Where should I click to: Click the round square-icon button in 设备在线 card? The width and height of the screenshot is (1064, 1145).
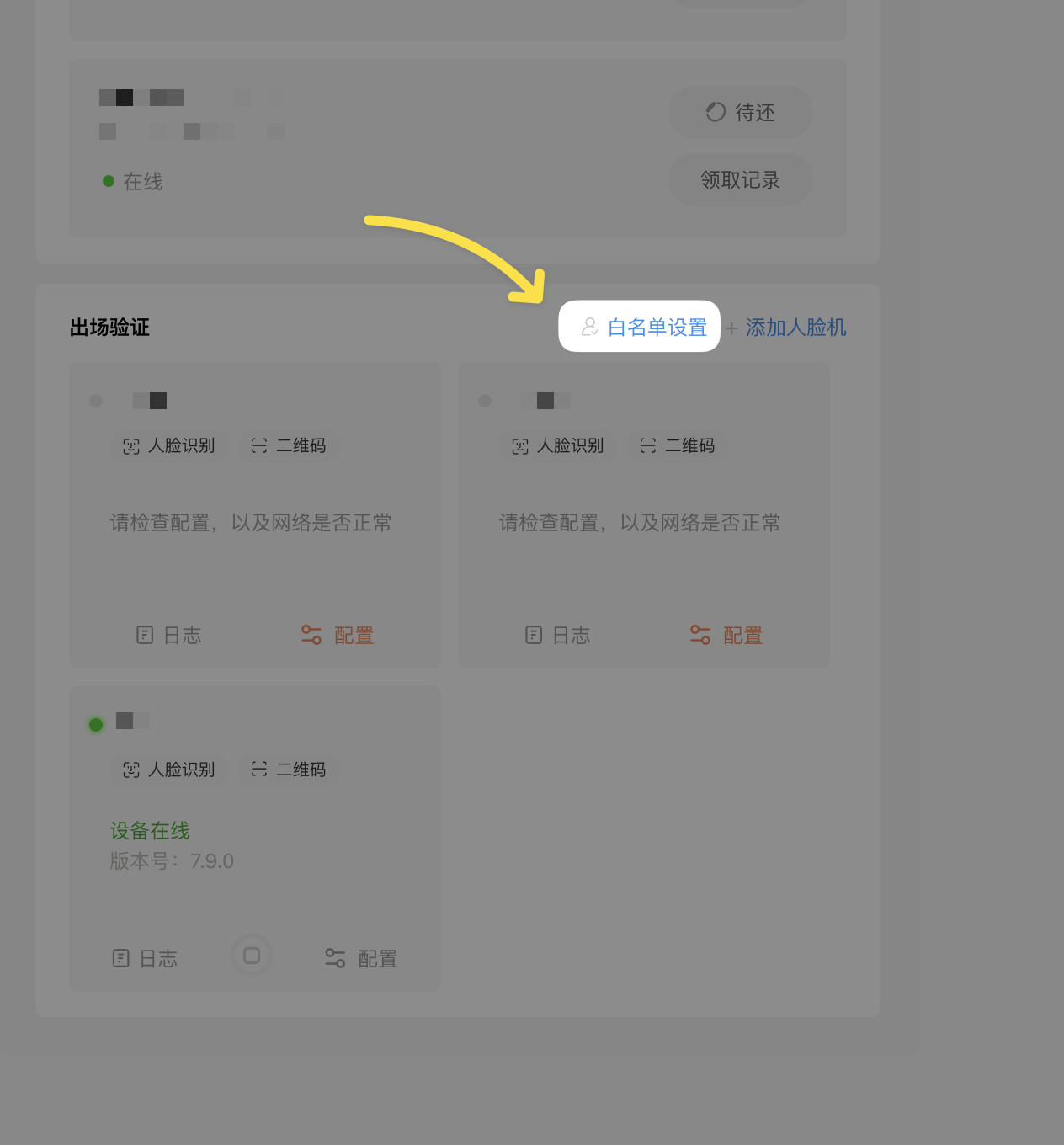[x=252, y=956]
